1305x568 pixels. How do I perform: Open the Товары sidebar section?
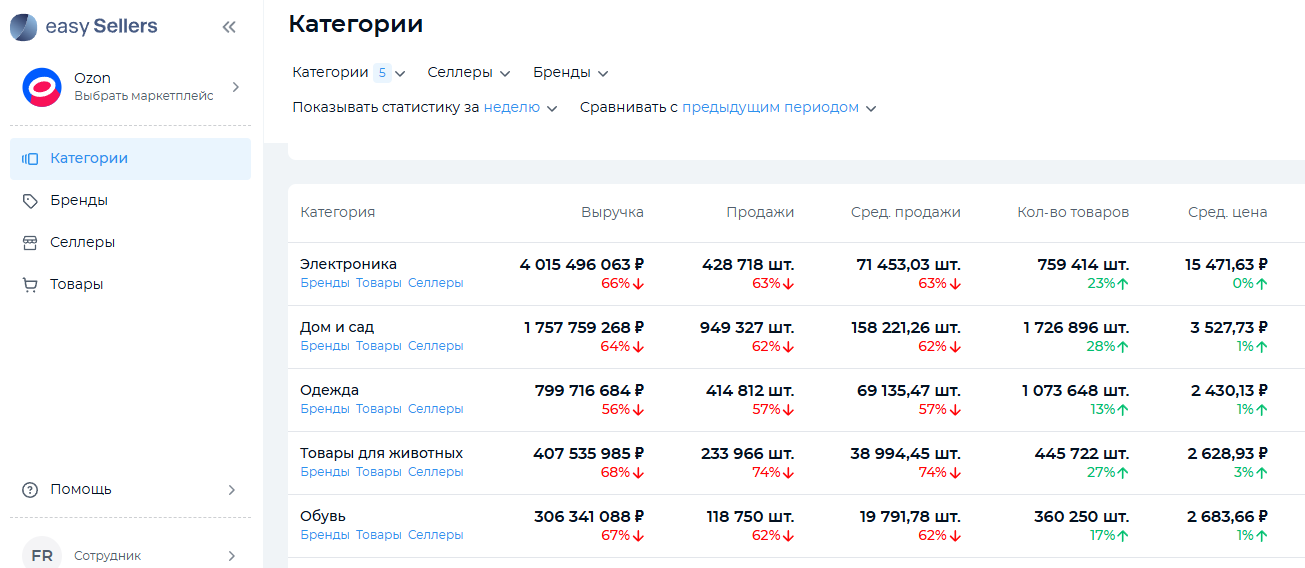click(x=77, y=285)
